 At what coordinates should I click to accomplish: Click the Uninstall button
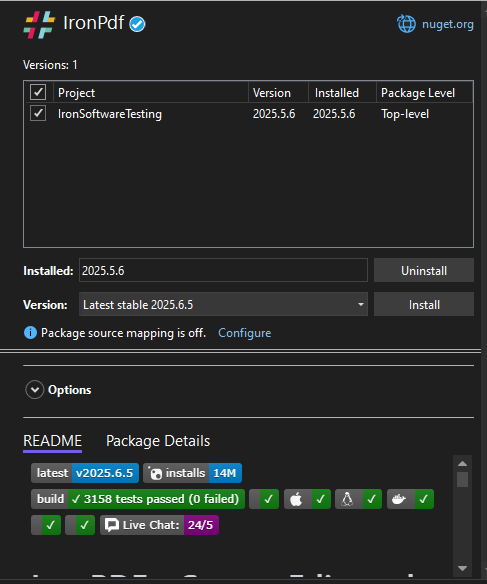(424, 270)
